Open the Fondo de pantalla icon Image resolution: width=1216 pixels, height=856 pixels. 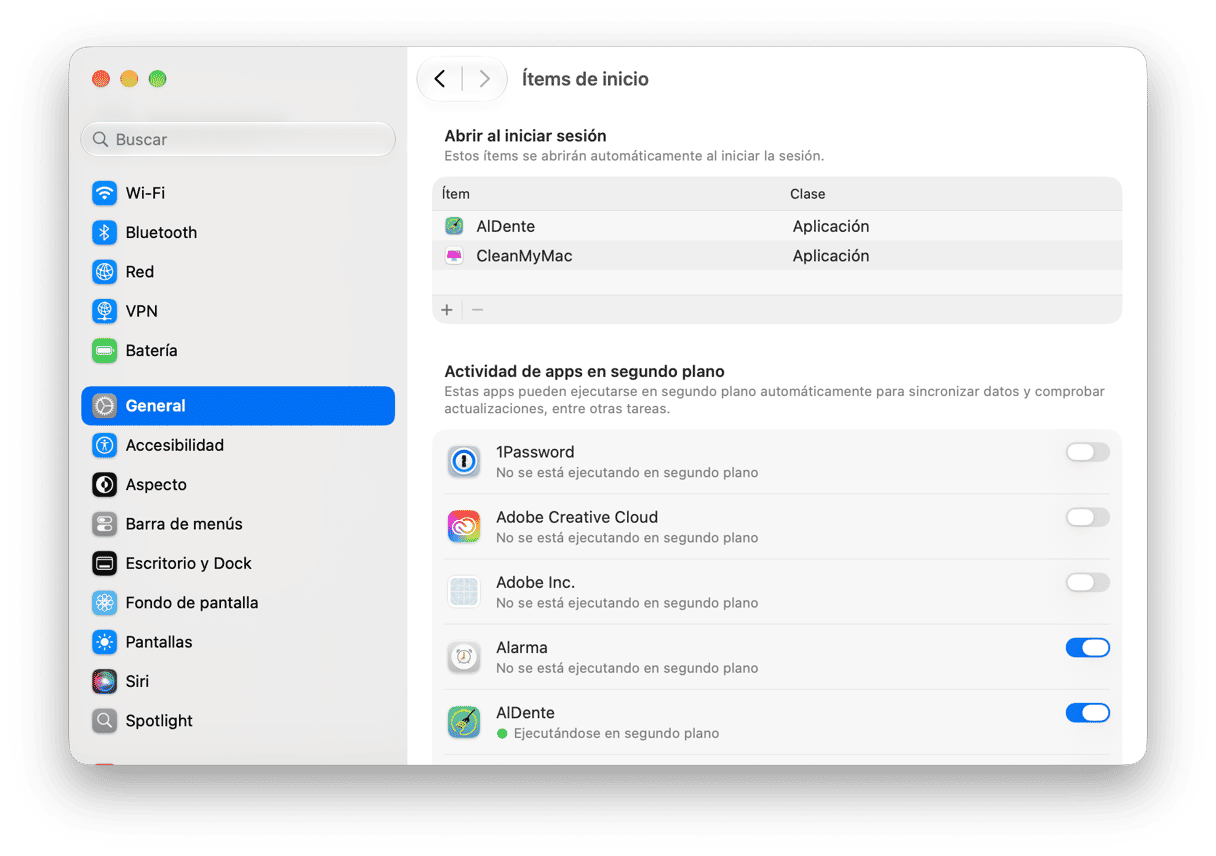coord(105,603)
